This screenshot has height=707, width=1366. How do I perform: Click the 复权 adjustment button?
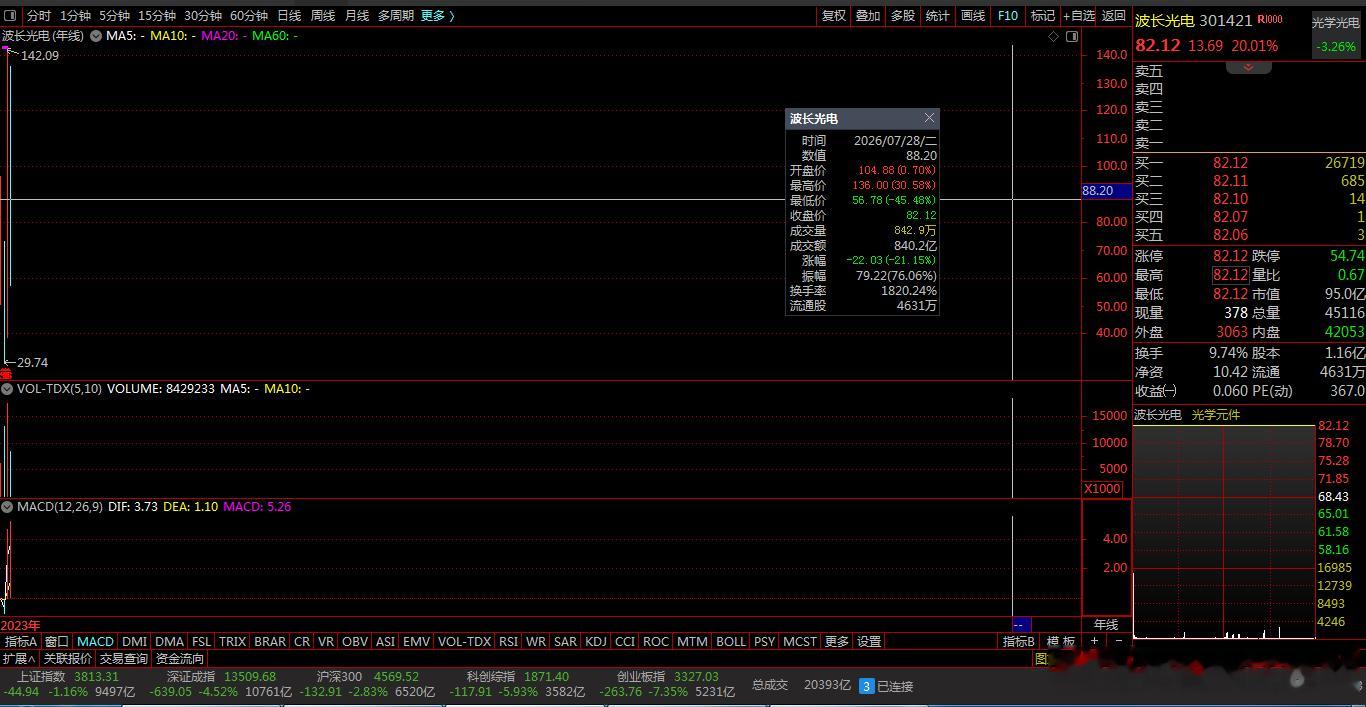(x=834, y=16)
